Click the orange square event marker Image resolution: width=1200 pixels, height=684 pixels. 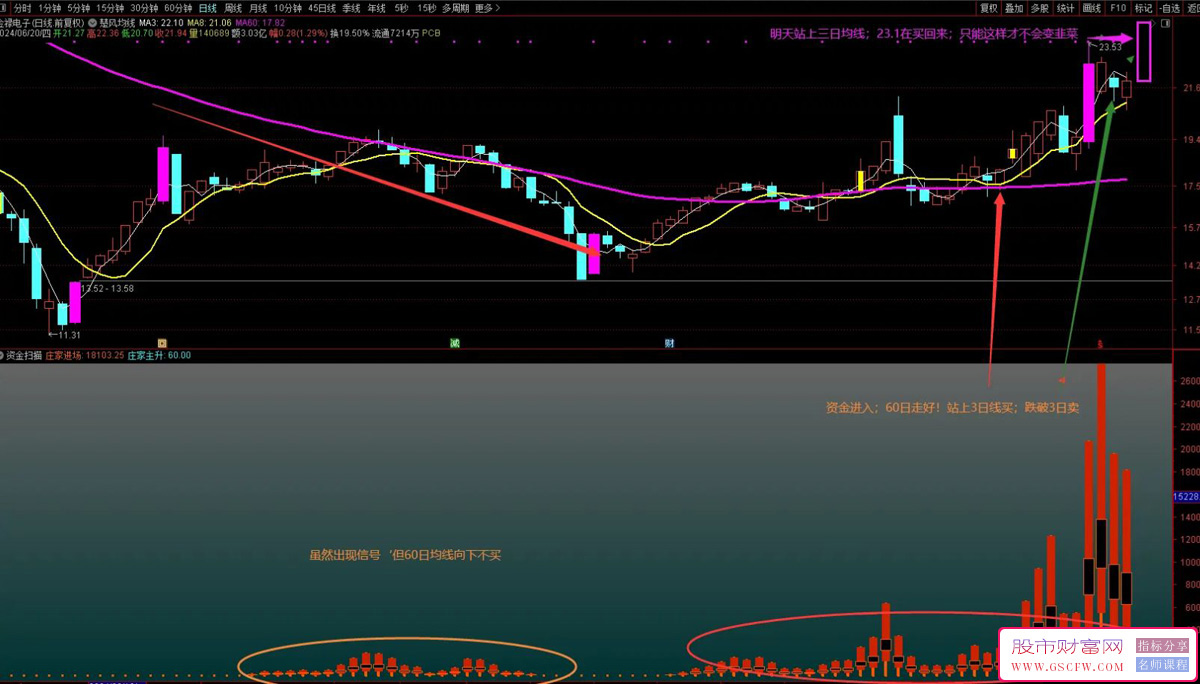(x=162, y=343)
